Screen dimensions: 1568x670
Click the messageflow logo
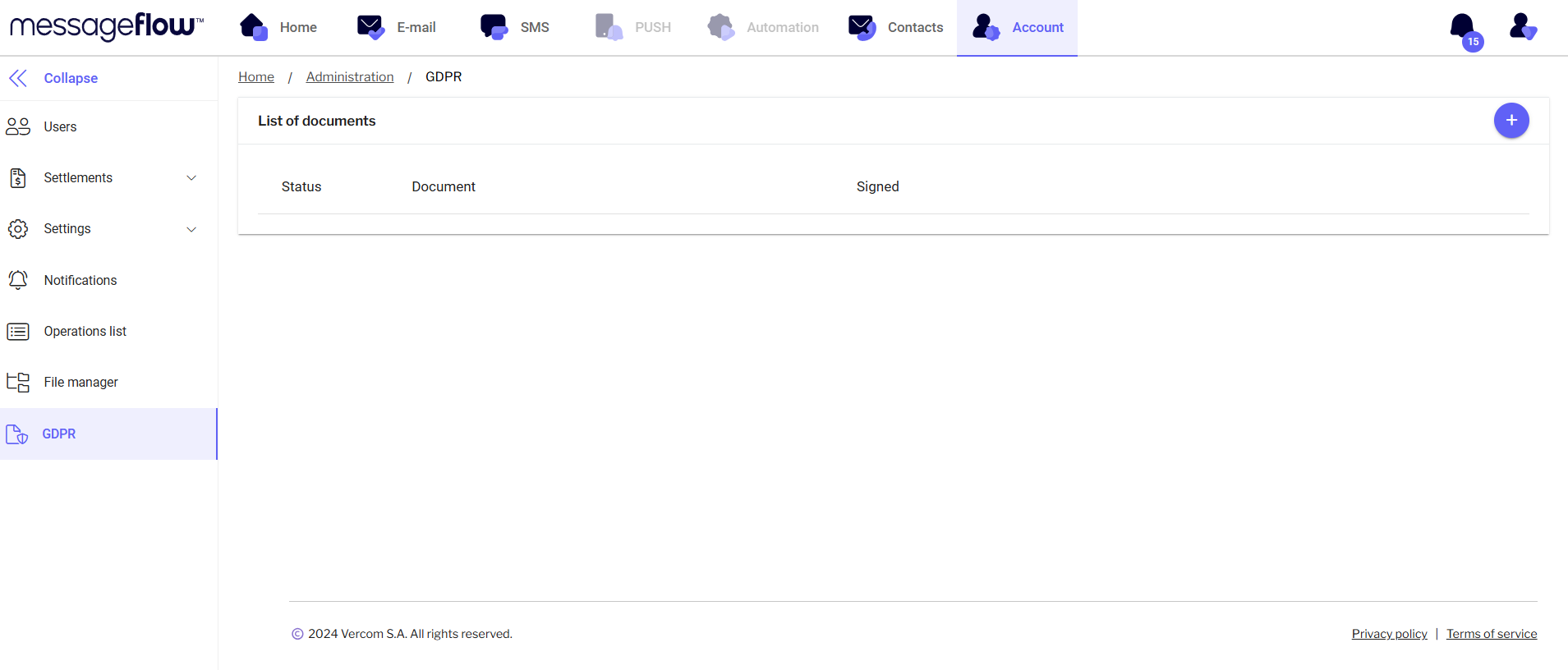click(x=106, y=26)
